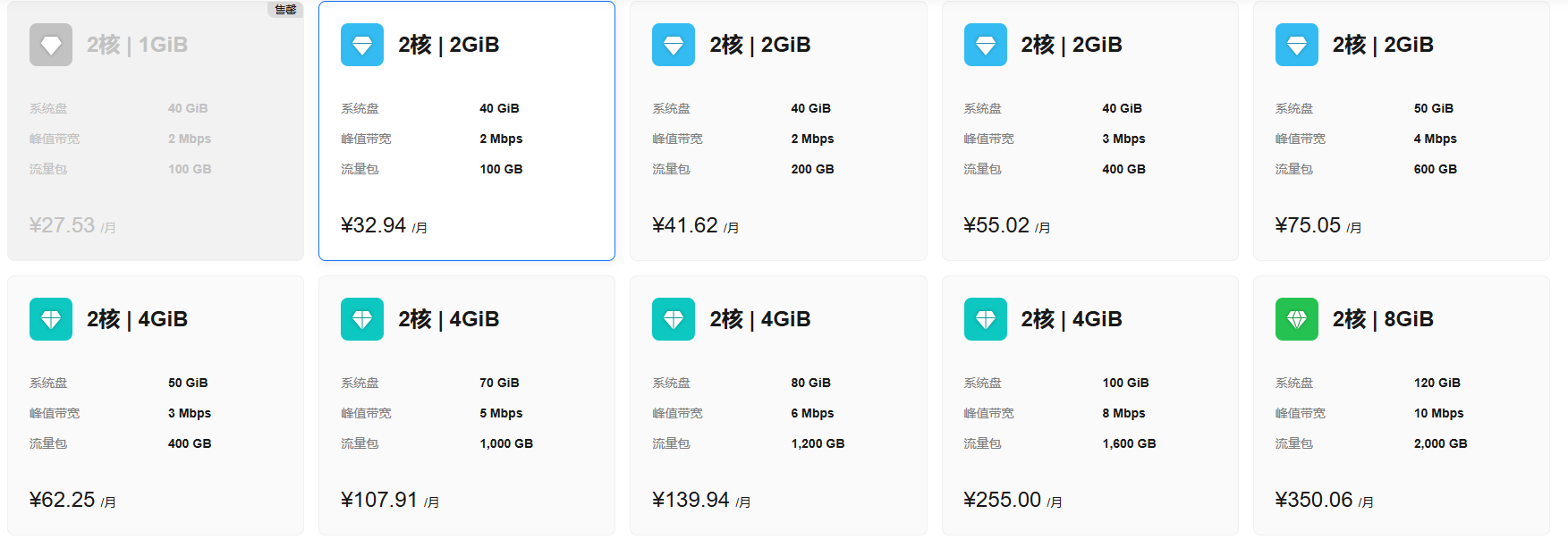1568x548 pixels.
Task: Pick the 2核 8GiB plan title
Action: 1382,319
